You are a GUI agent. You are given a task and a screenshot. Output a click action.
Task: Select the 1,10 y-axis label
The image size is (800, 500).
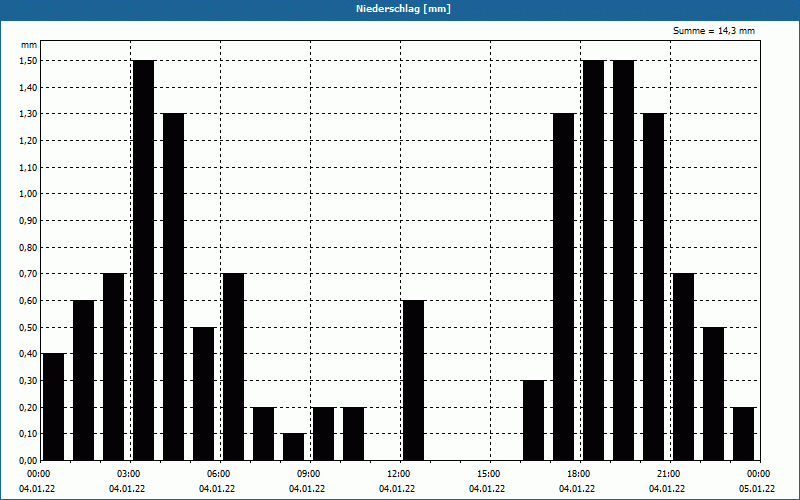pos(26,167)
